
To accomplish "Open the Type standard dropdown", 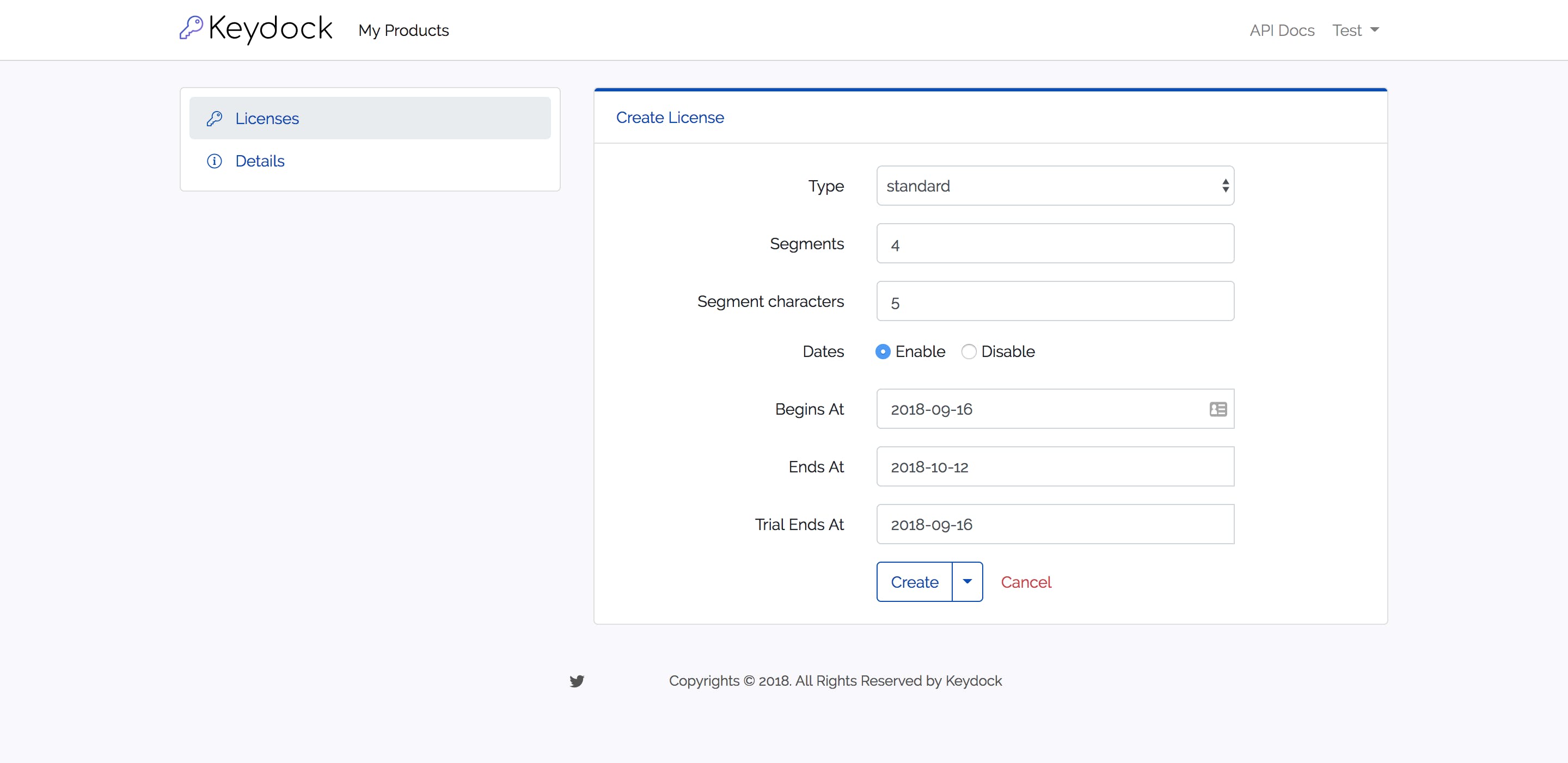I will [x=1055, y=186].
